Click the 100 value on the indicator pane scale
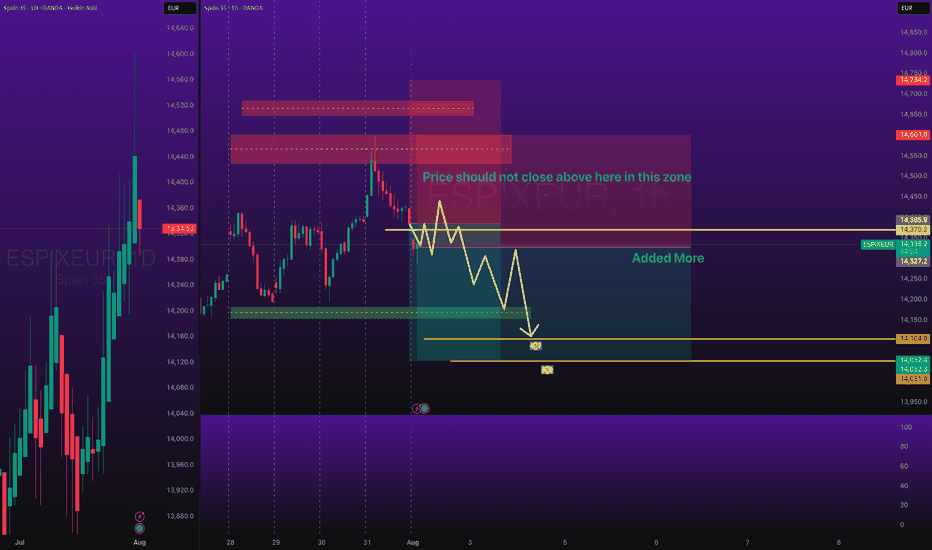The height and width of the screenshot is (550, 932). click(x=906, y=427)
